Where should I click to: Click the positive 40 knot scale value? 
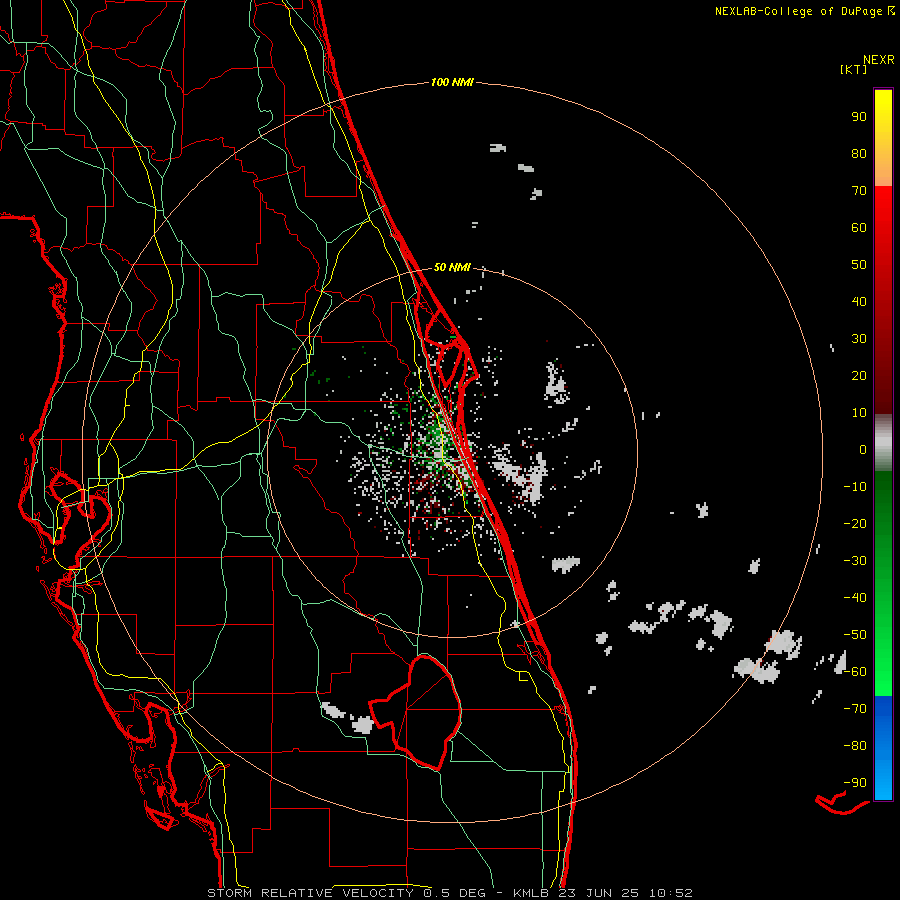coord(859,301)
